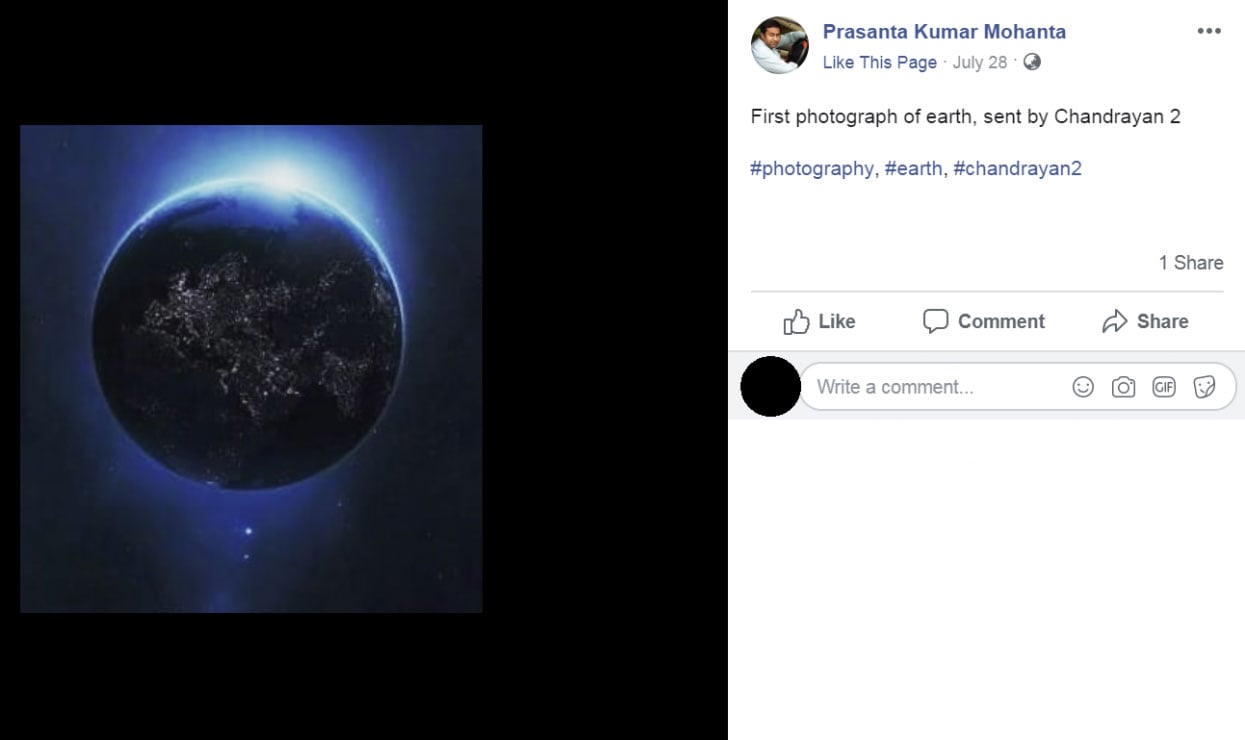Click the Write a comment field
Viewport: 1245px width, 740px height.
coord(937,387)
